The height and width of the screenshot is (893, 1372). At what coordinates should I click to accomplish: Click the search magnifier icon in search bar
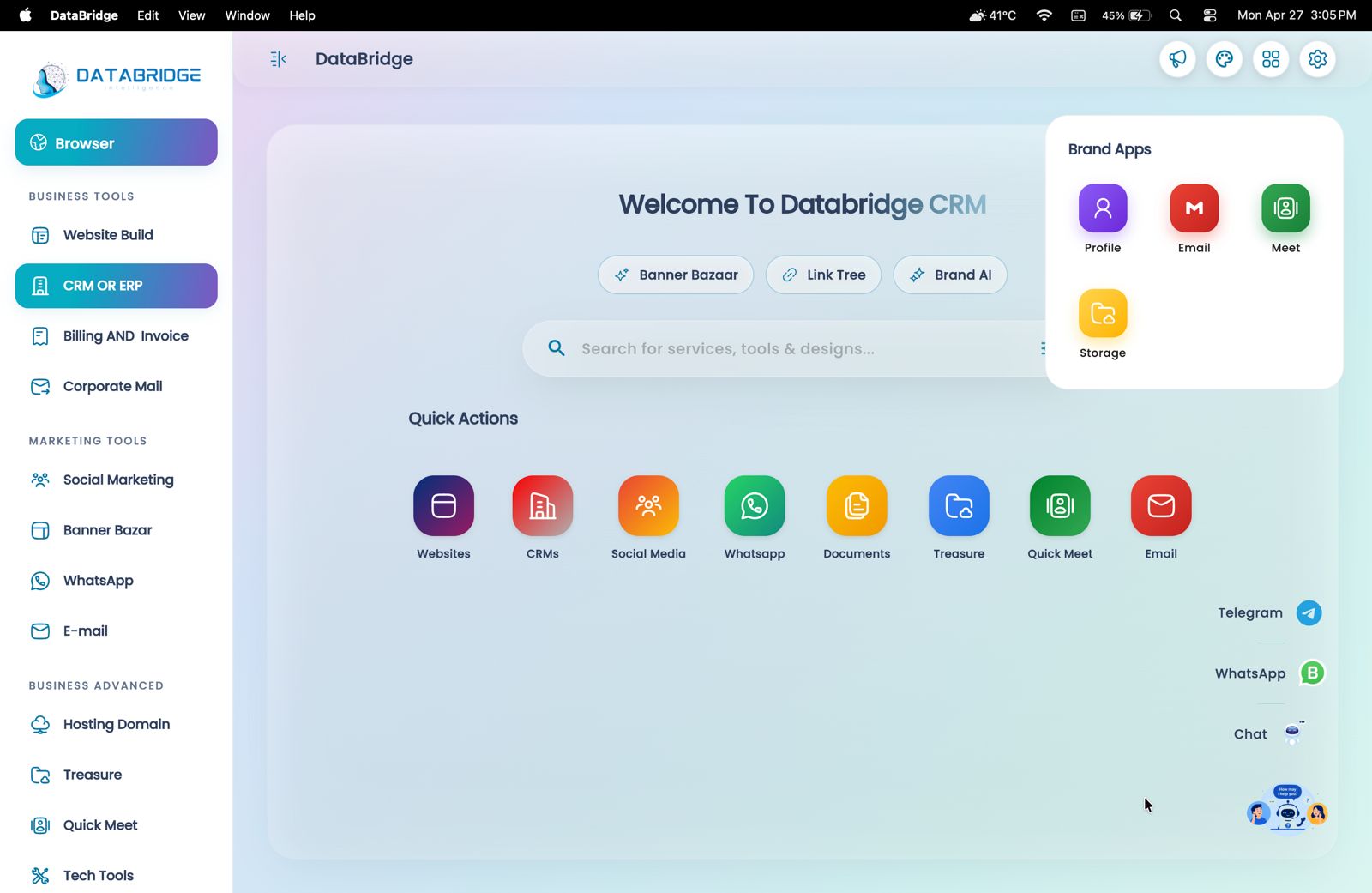pyautogui.click(x=557, y=348)
